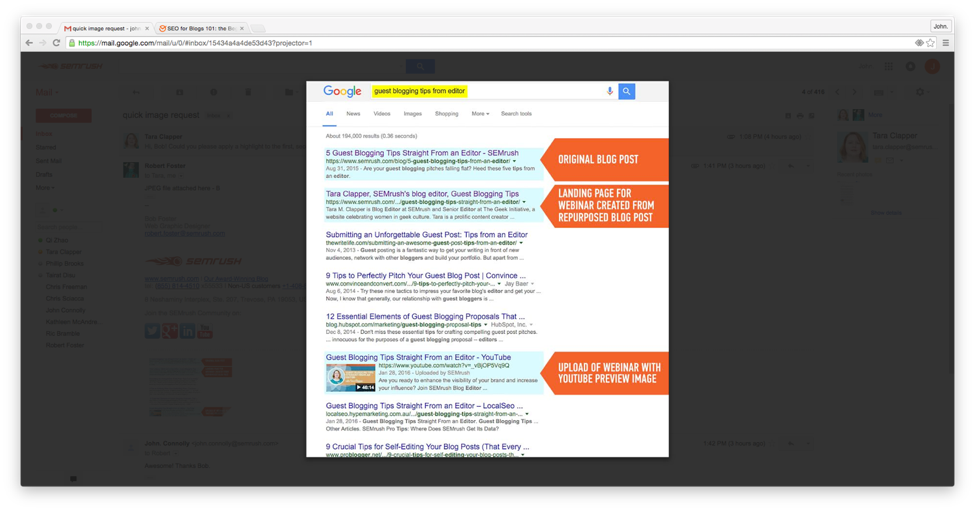Click Search tools in Google results
This screenshot has height=511, width=975.
516,114
